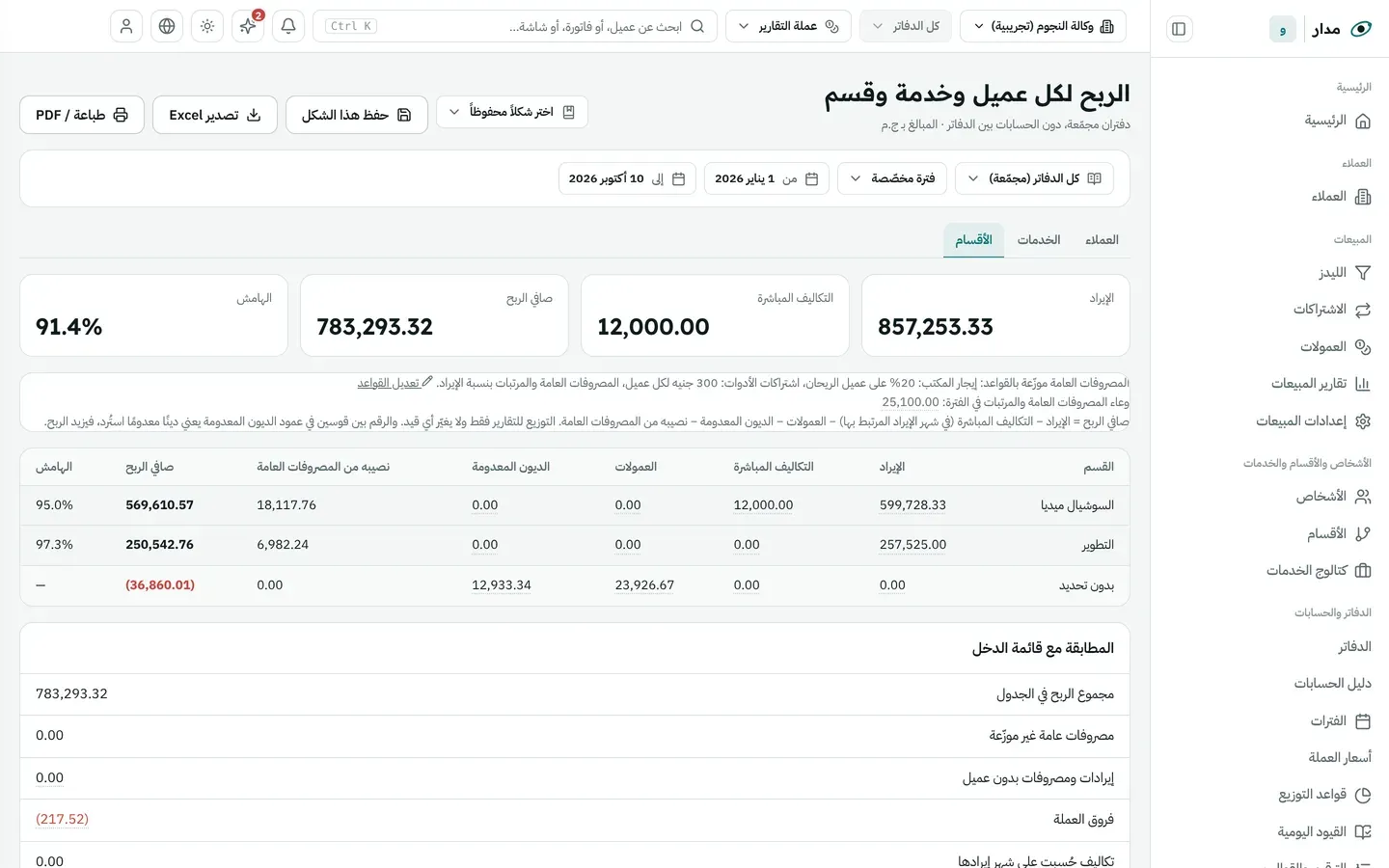Expand the فترة مخصّصة period dropdown

click(892, 178)
